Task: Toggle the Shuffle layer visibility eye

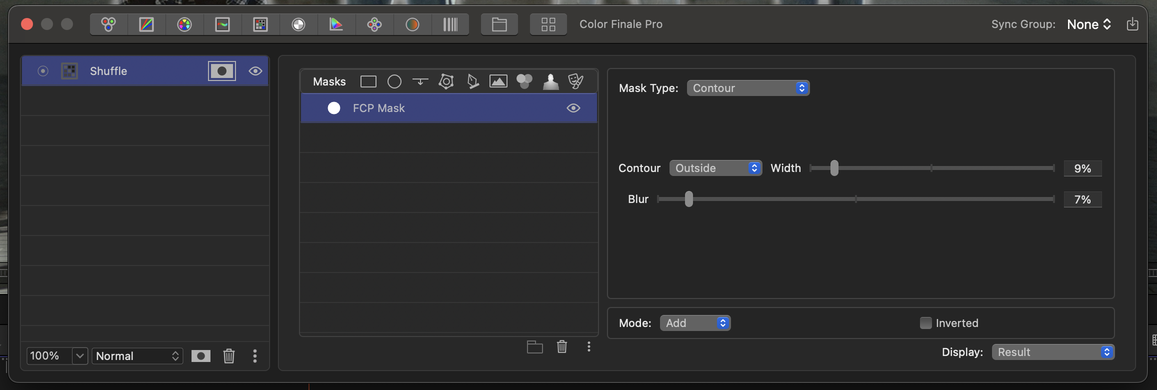Action: 255,71
